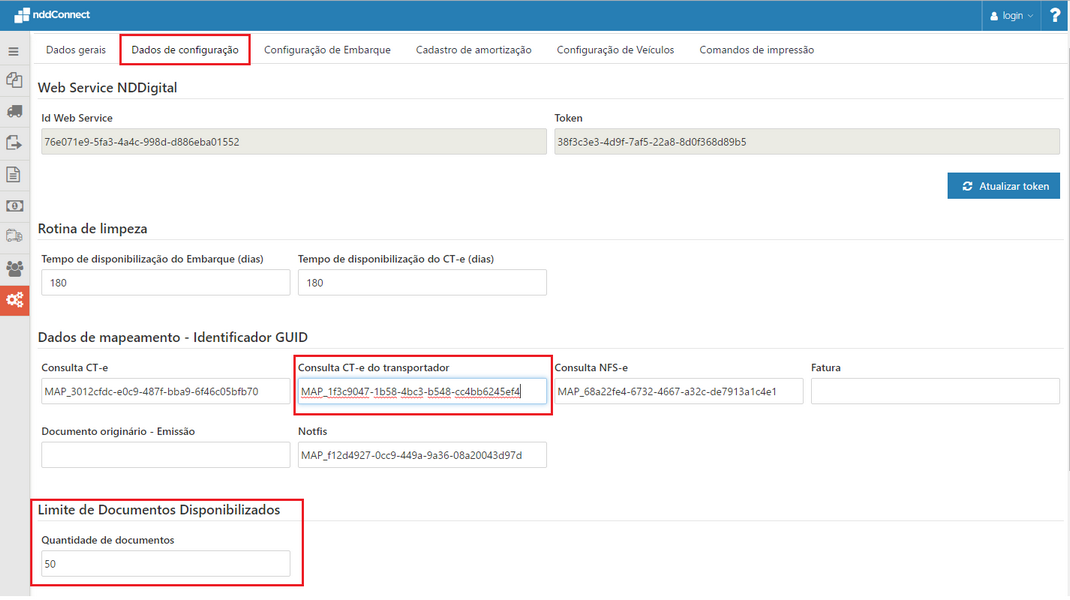Click the export arrow icon in the sidebar
This screenshot has width=1070, height=600.
tap(14, 142)
